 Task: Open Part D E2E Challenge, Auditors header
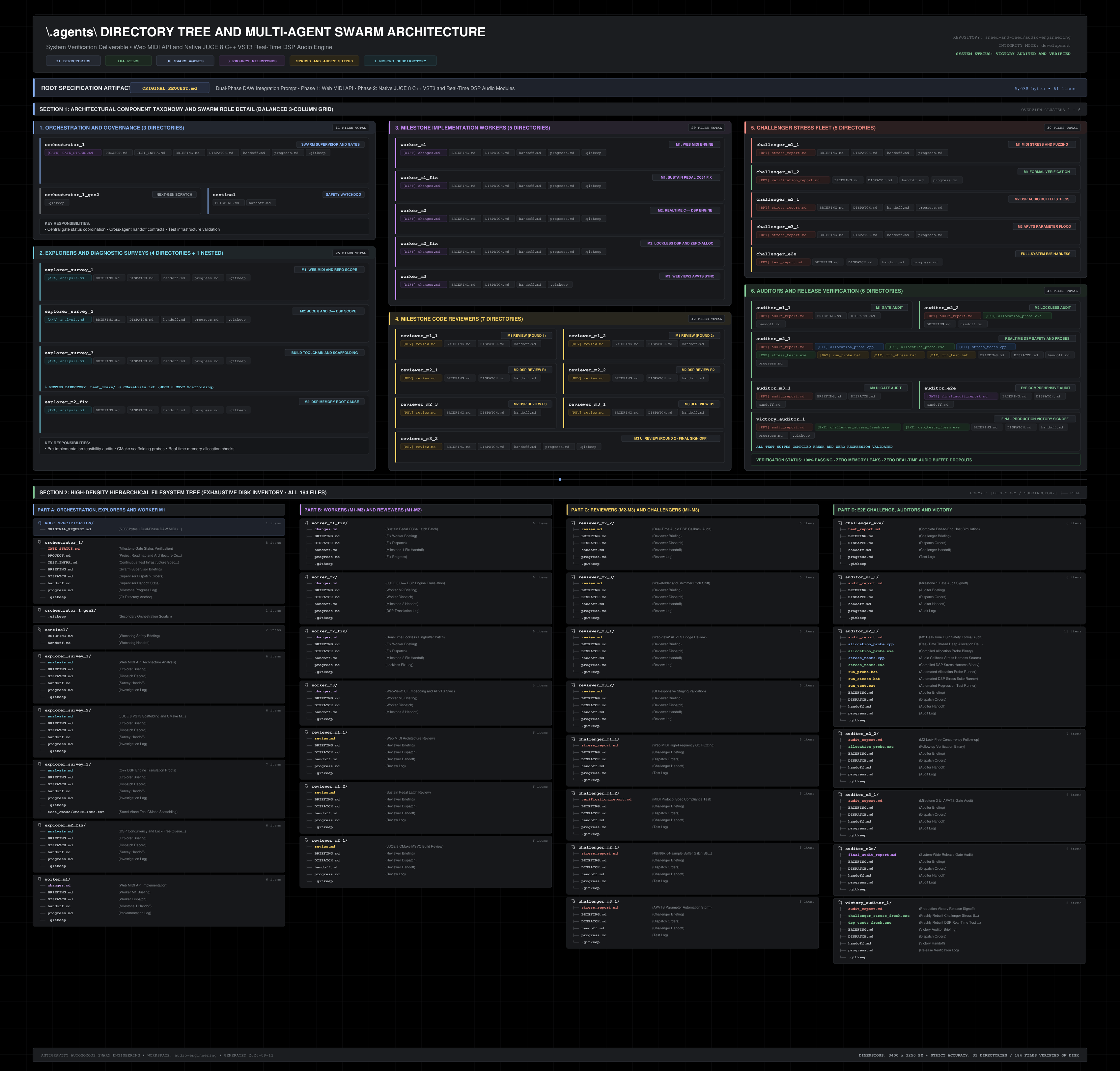(x=959, y=510)
